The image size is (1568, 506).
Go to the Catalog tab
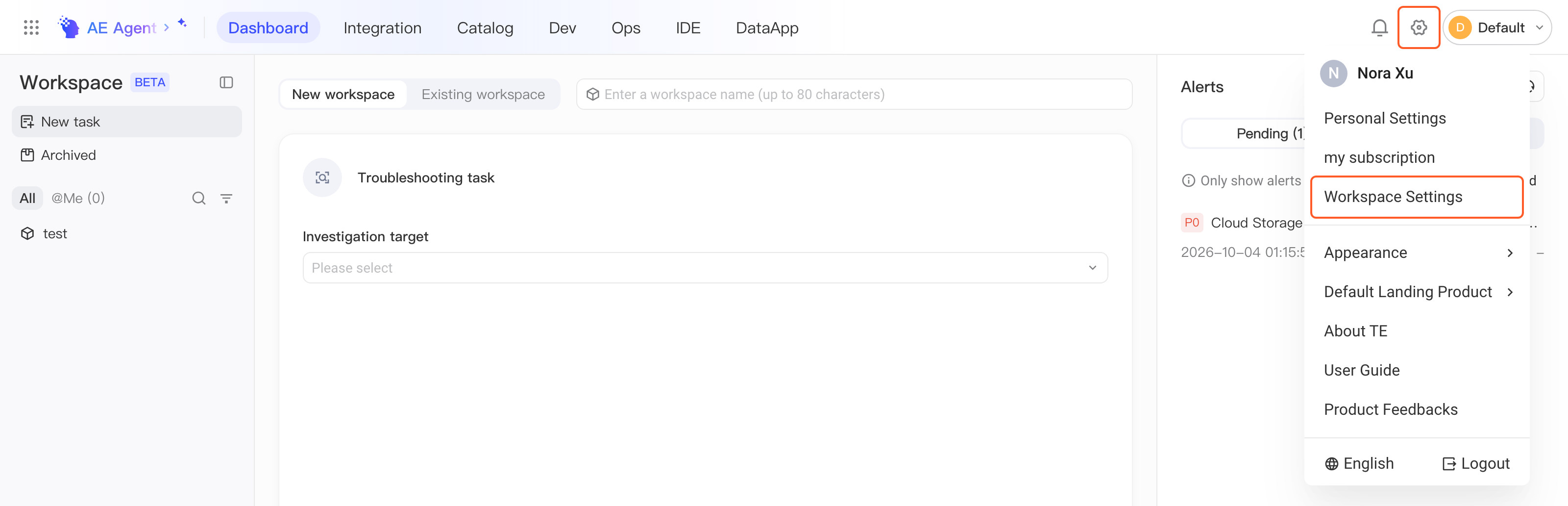coord(485,27)
